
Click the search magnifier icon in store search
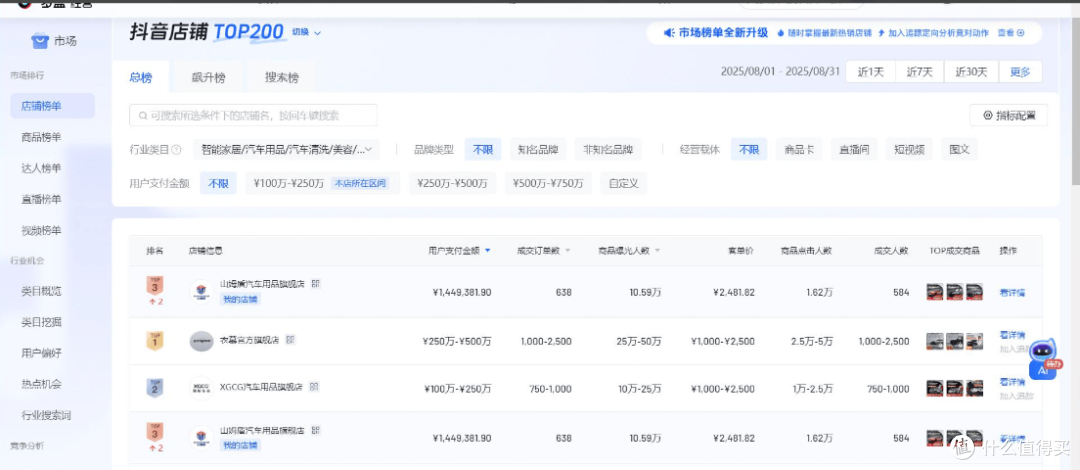143,116
